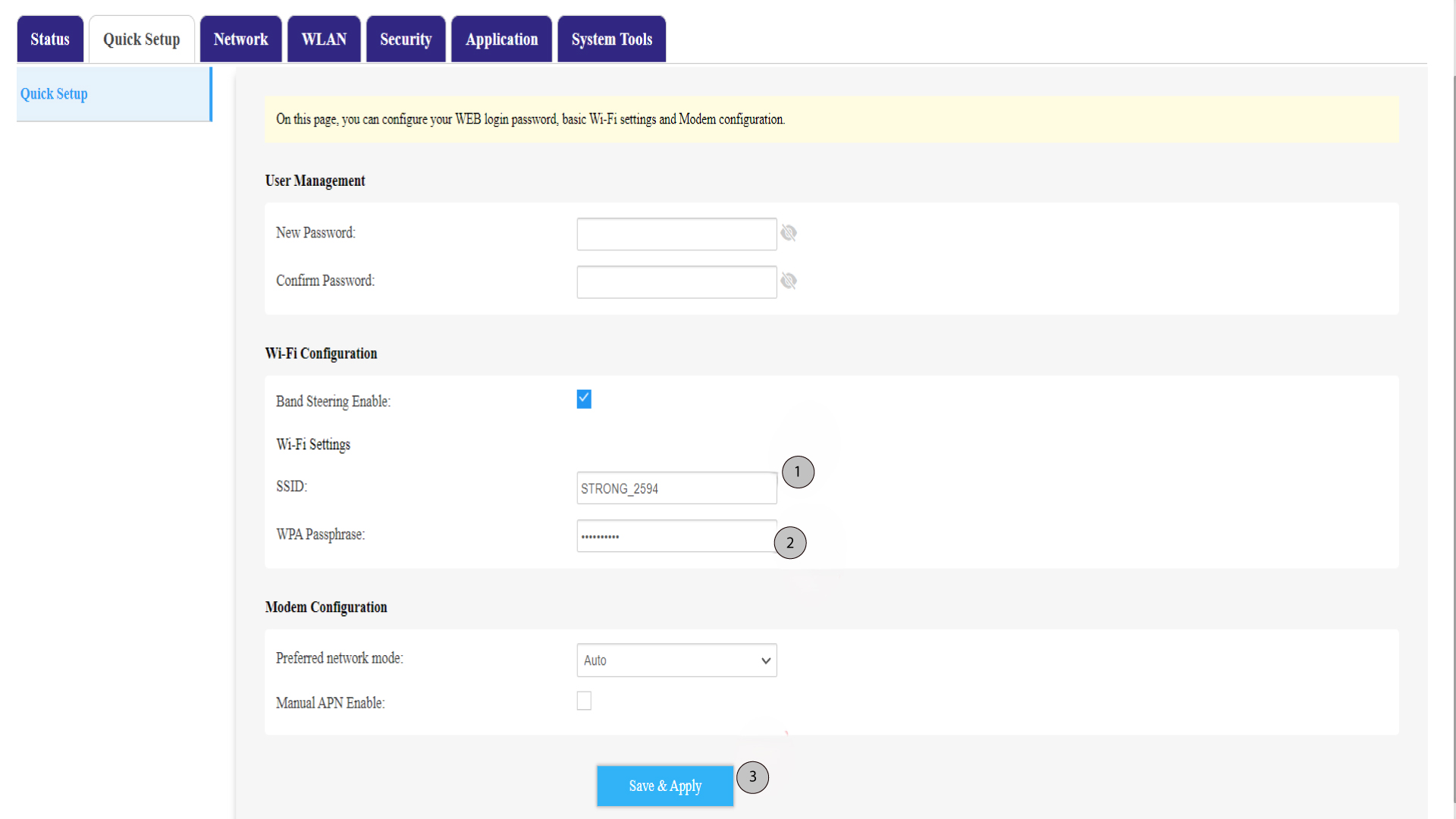The height and width of the screenshot is (819, 1456).
Task: Click the 'Modem Configuration' section heading
Action: pos(326,607)
